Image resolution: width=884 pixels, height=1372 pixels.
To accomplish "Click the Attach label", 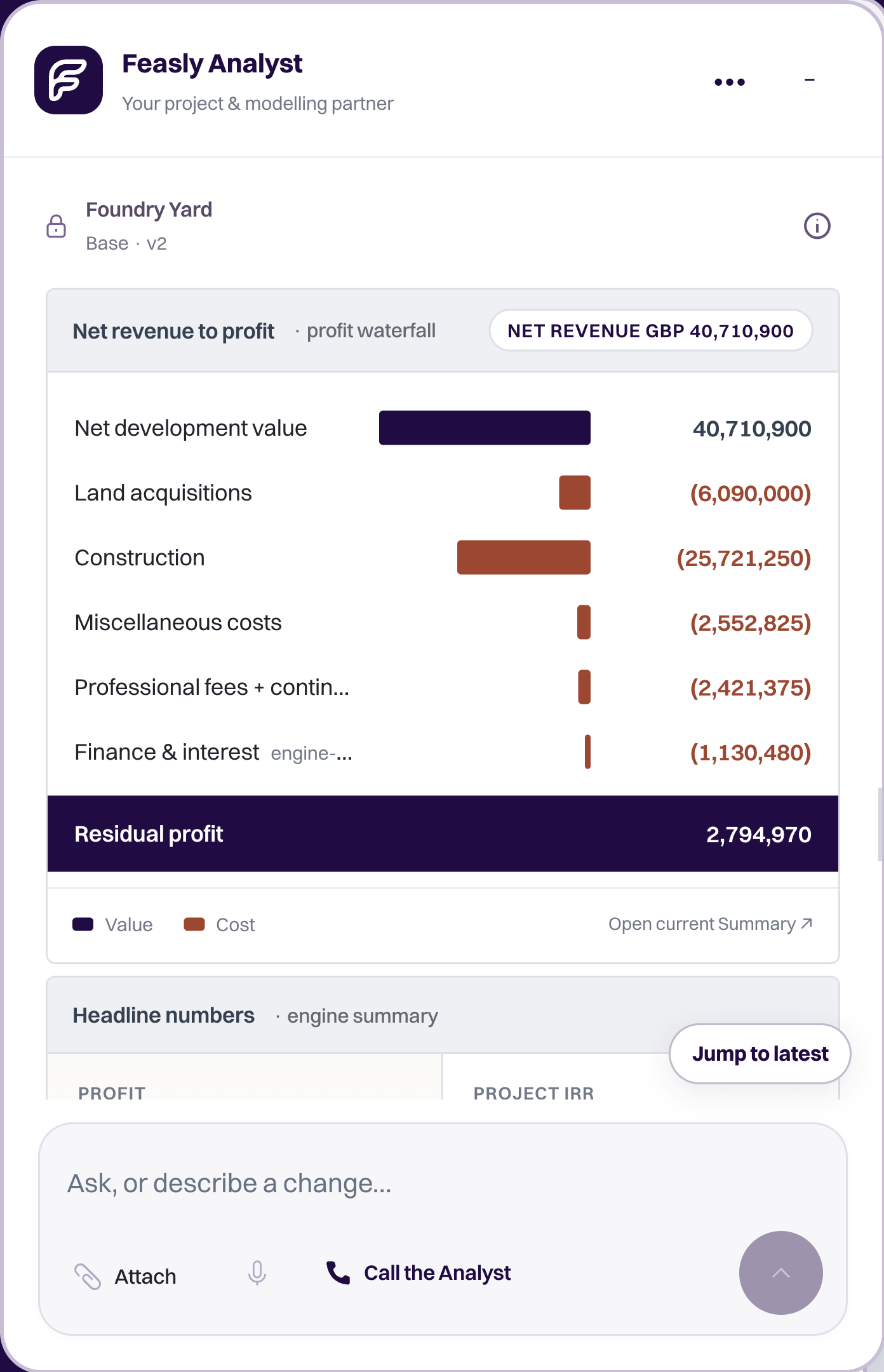I will coord(145,1277).
